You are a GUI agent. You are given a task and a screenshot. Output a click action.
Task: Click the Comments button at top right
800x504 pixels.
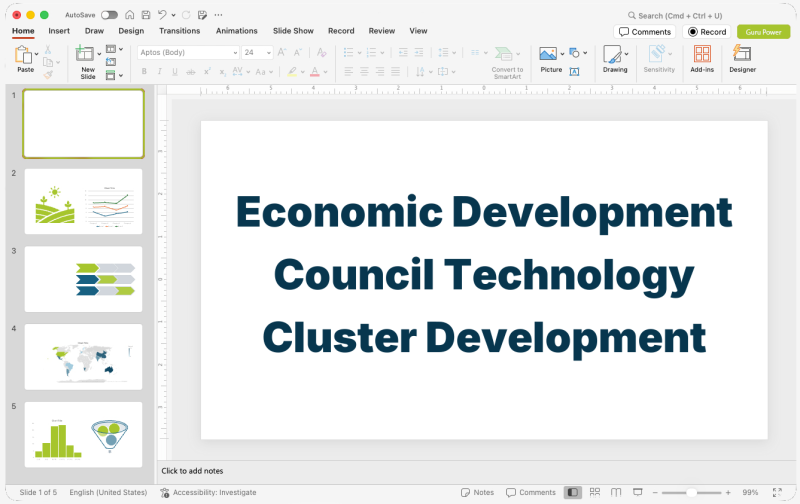tap(644, 32)
